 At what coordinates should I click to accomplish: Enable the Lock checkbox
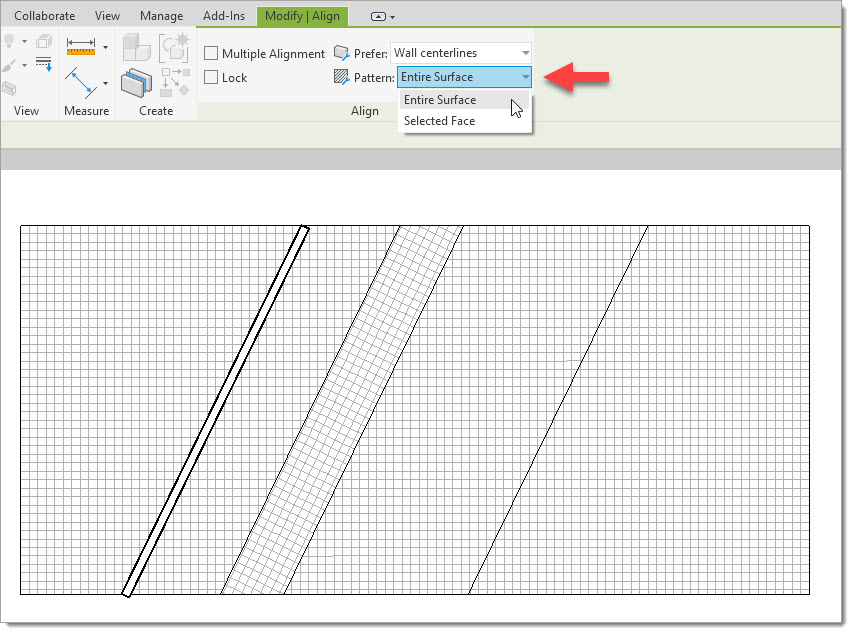point(211,77)
